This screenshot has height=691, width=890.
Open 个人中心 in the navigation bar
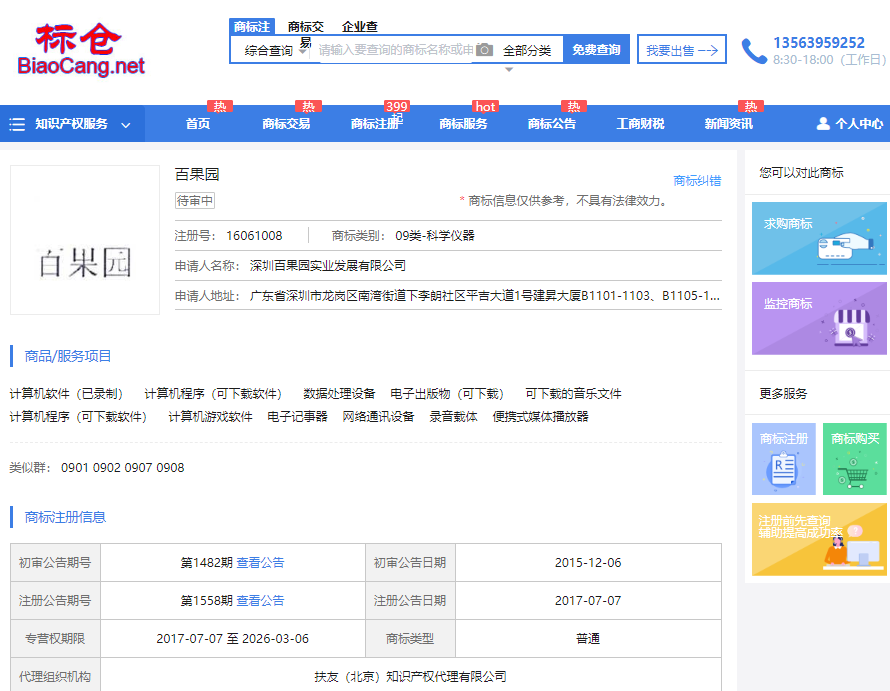858,124
